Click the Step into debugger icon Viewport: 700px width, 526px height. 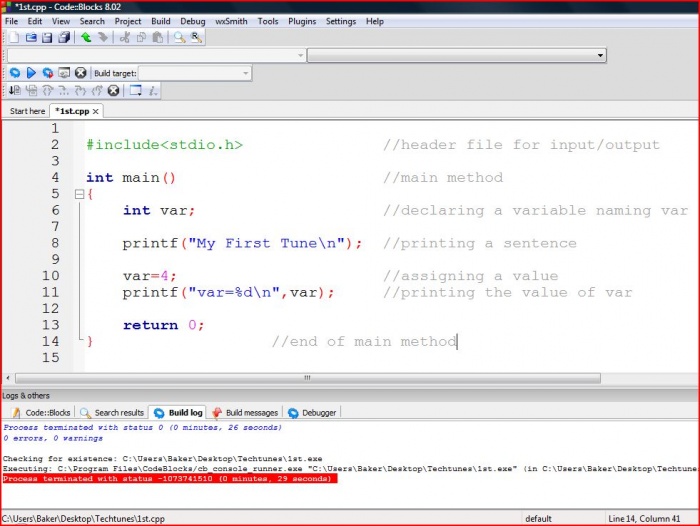80,91
